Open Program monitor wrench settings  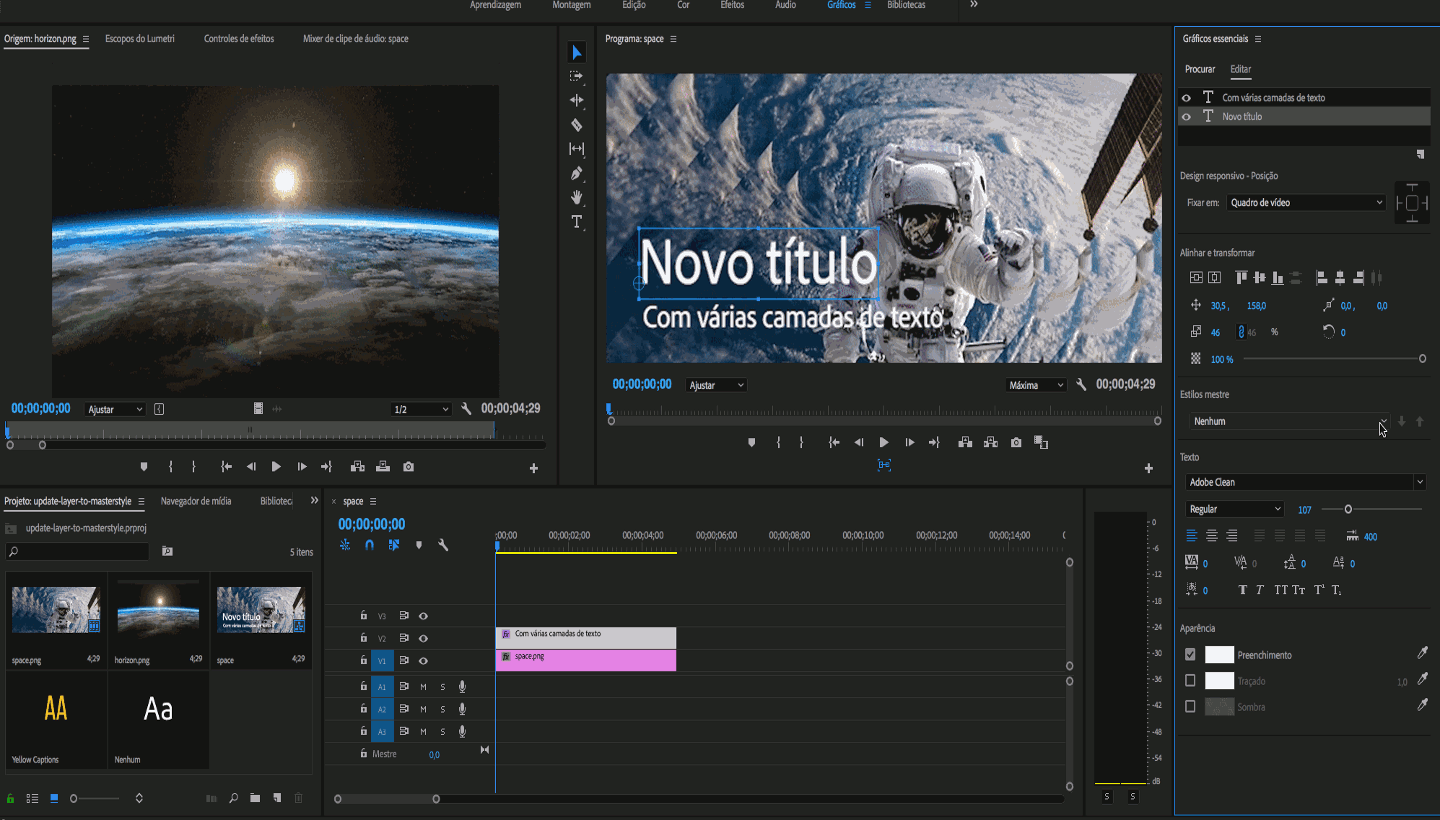[x=1081, y=385]
